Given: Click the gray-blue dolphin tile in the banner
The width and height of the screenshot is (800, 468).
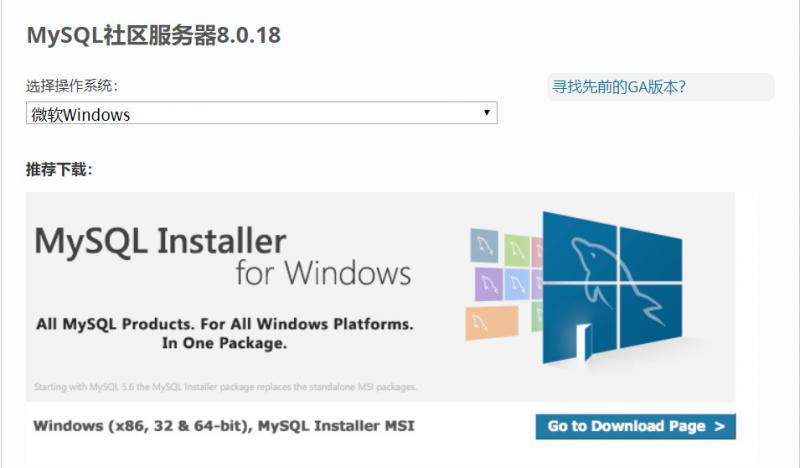Looking at the screenshot, I should pyautogui.click(x=484, y=245).
